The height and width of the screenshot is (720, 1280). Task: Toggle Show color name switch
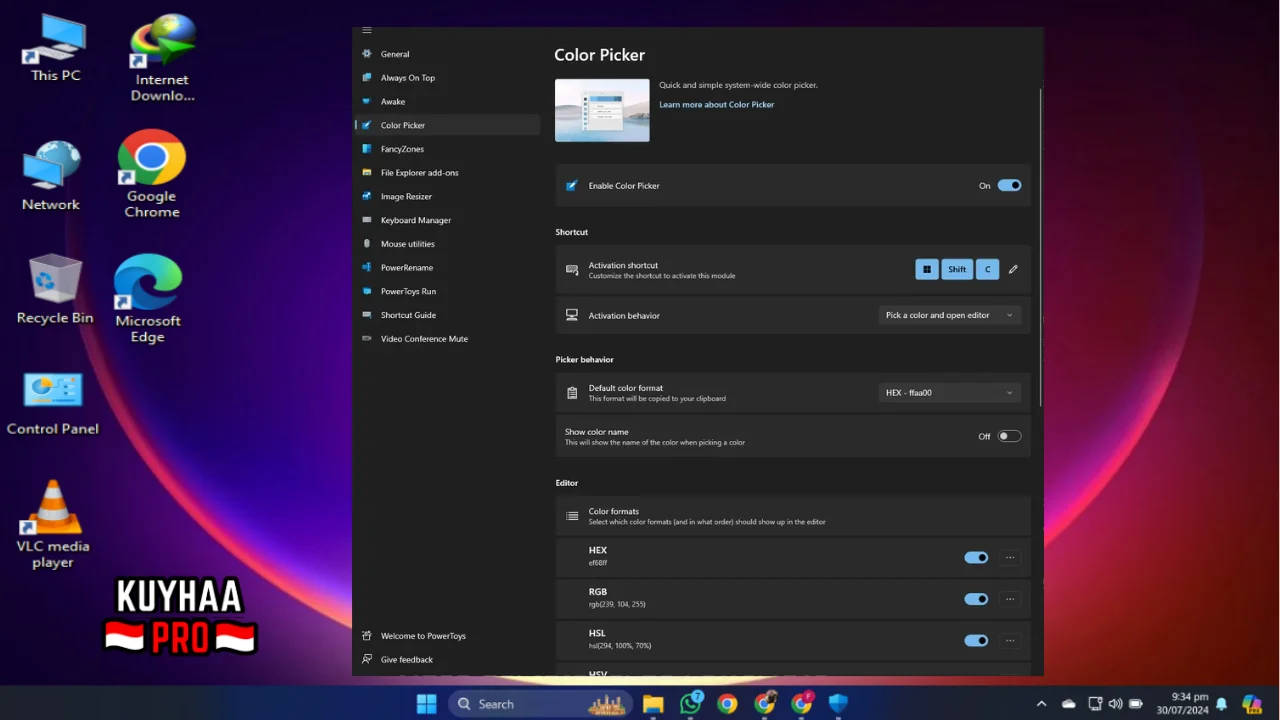1009,436
